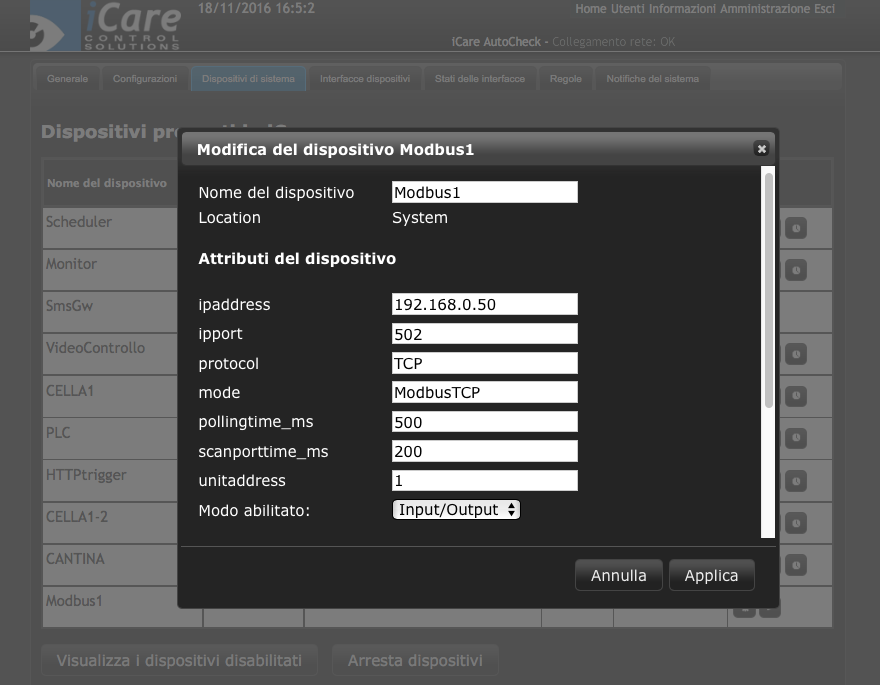Click clock icon in HTTPtrigger row
The image size is (880, 685).
[x=796, y=481]
